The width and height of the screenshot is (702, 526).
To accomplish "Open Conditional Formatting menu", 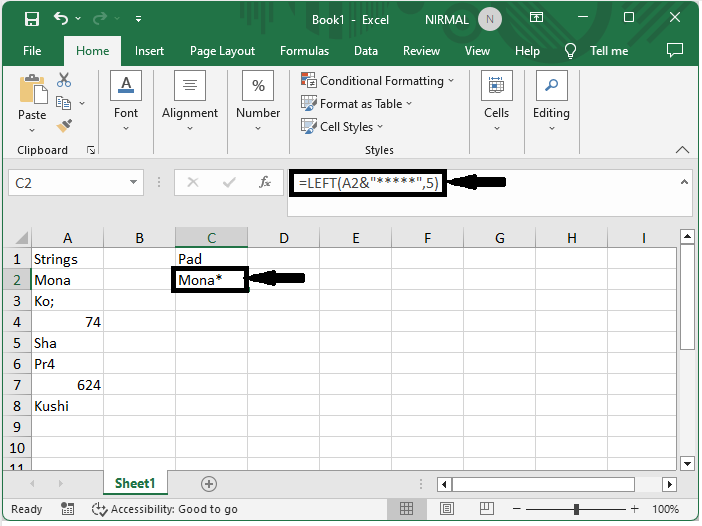I will (377, 81).
